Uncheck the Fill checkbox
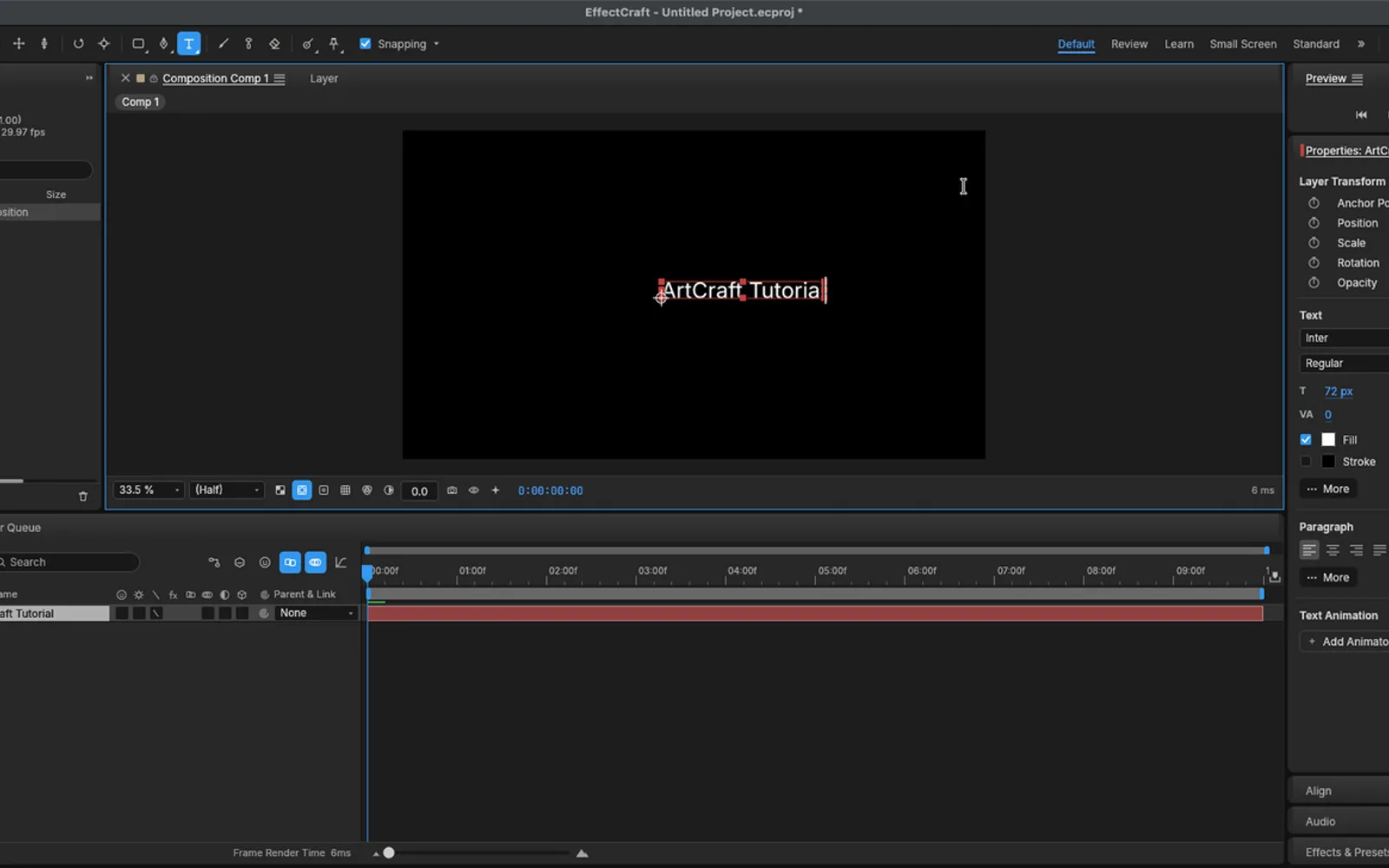Image resolution: width=1389 pixels, height=868 pixels. [1306, 440]
